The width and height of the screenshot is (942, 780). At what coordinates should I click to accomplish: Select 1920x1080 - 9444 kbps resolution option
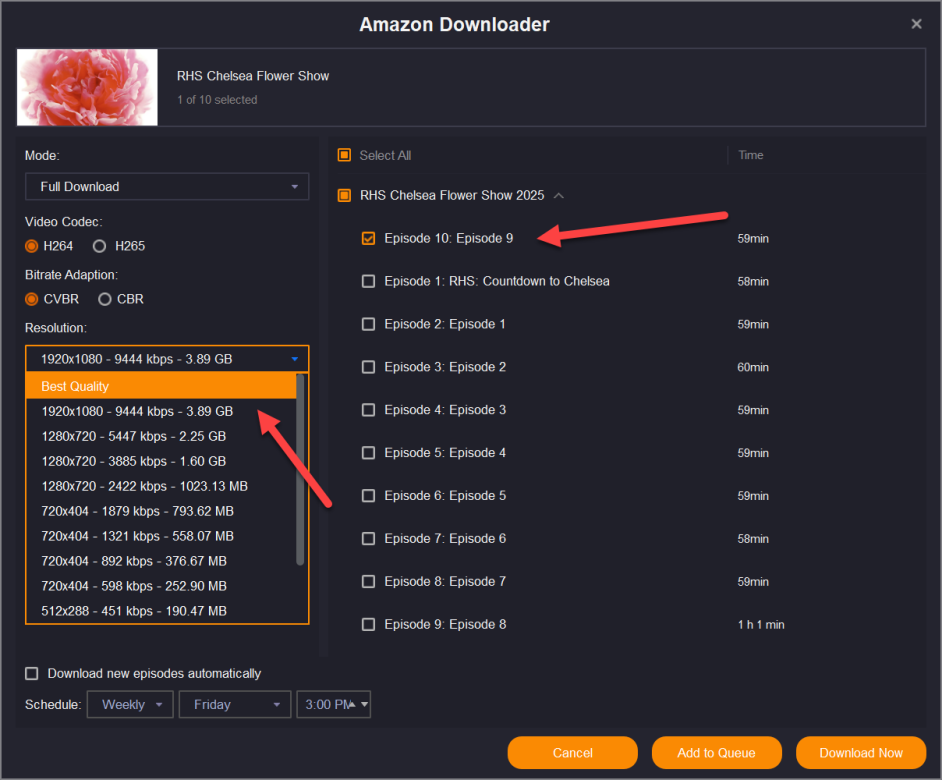[161, 411]
